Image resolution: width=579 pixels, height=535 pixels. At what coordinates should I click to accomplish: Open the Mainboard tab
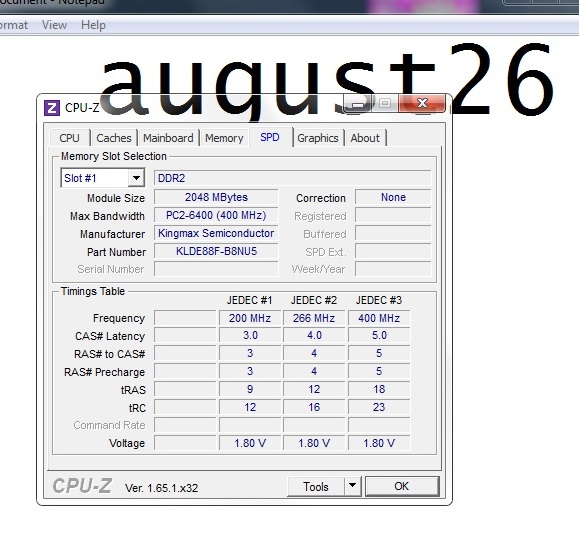[x=168, y=138]
